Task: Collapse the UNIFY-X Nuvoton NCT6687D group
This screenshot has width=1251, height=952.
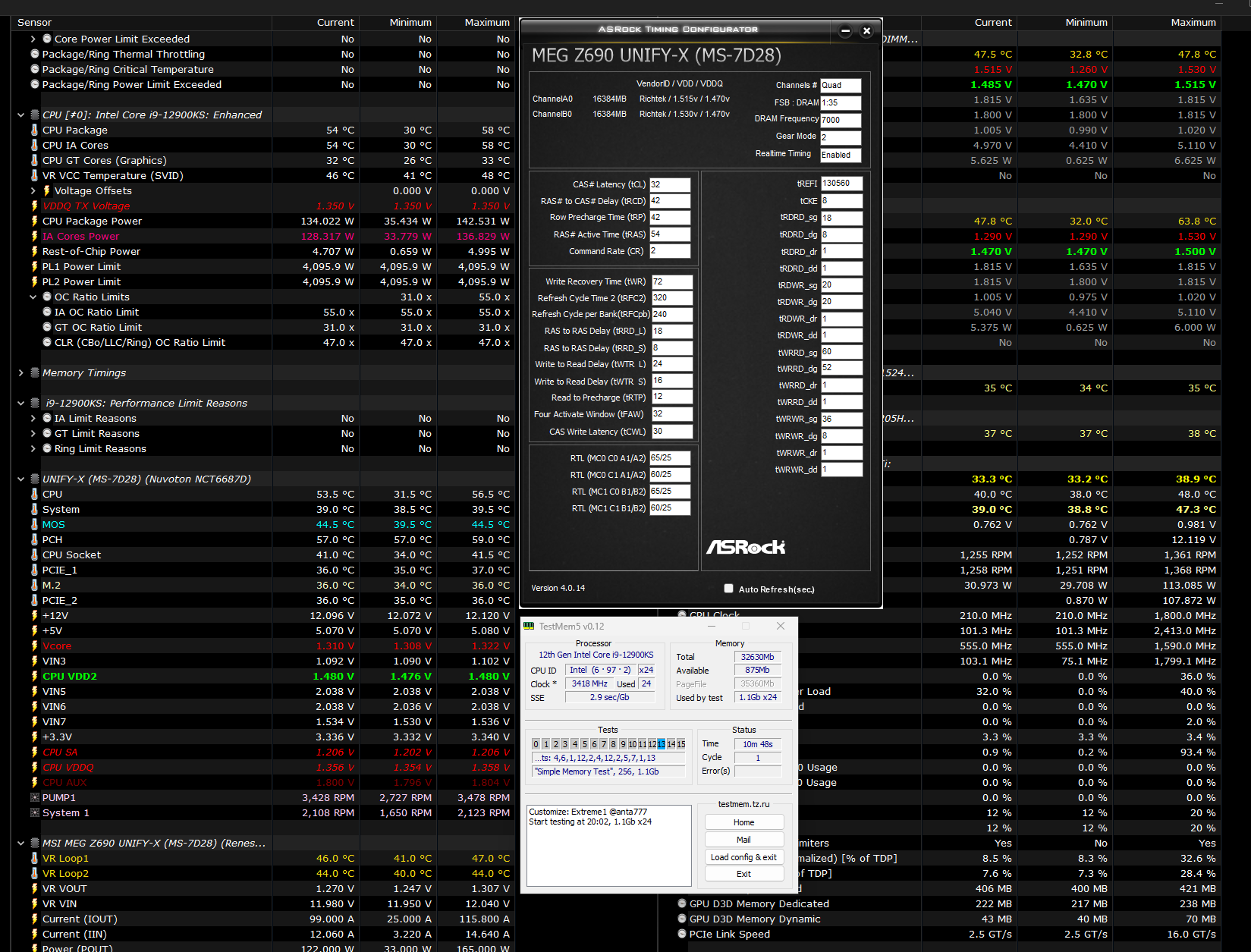Action: pyautogui.click(x=21, y=479)
